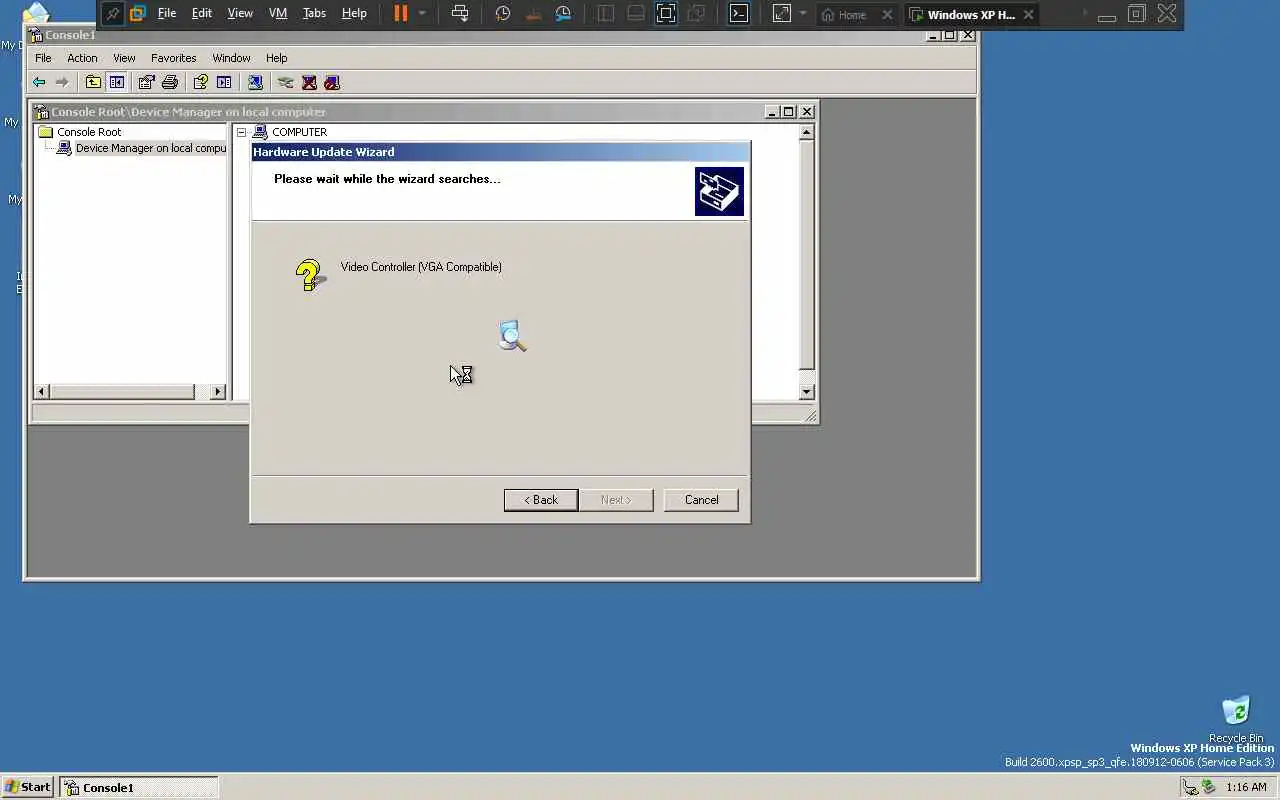Toggle the Show/Hide Console Tree icon
Screen dimensions: 1280x800
click(x=116, y=83)
